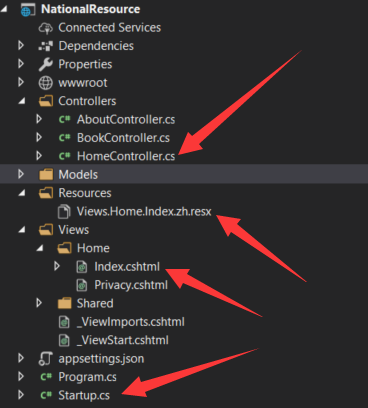Click the resx file icon for Views.Home.Index.zh.resx

tap(64, 211)
